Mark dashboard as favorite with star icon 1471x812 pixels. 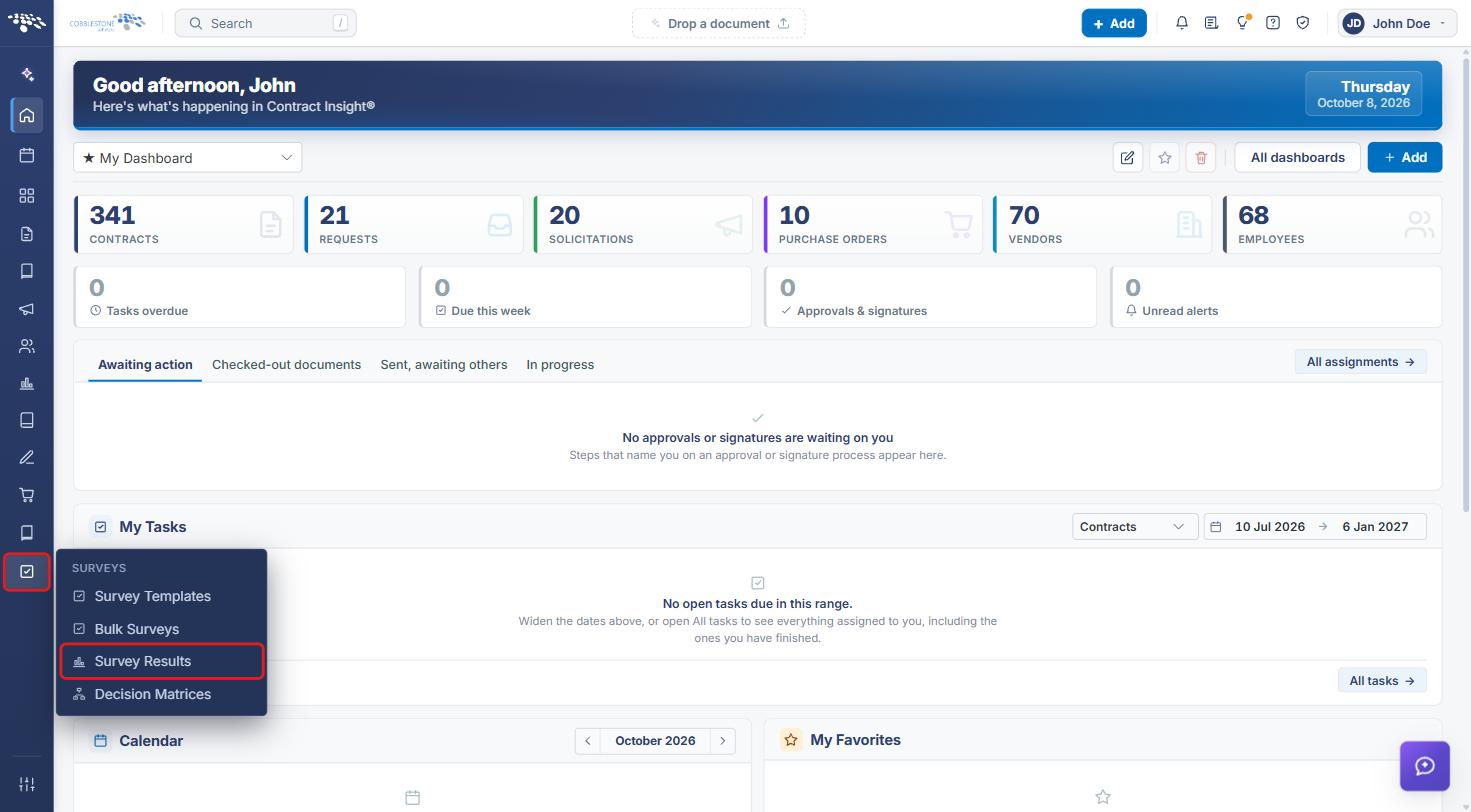point(1164,157)
